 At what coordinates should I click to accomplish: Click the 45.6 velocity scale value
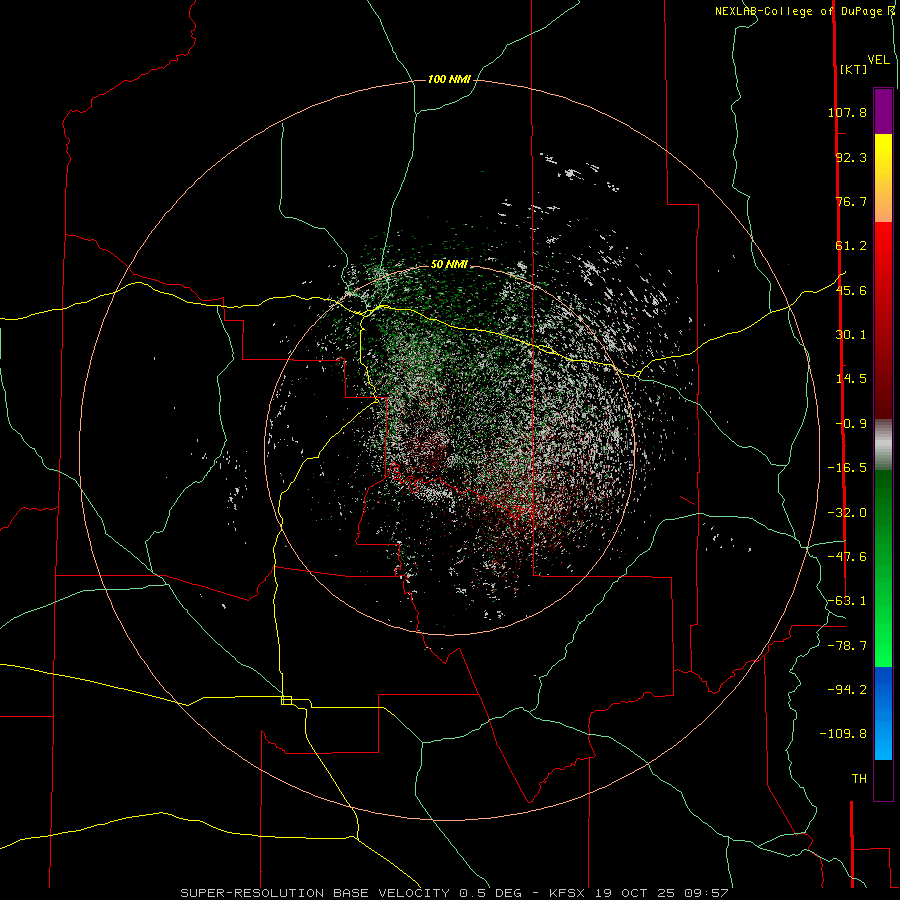851,290
